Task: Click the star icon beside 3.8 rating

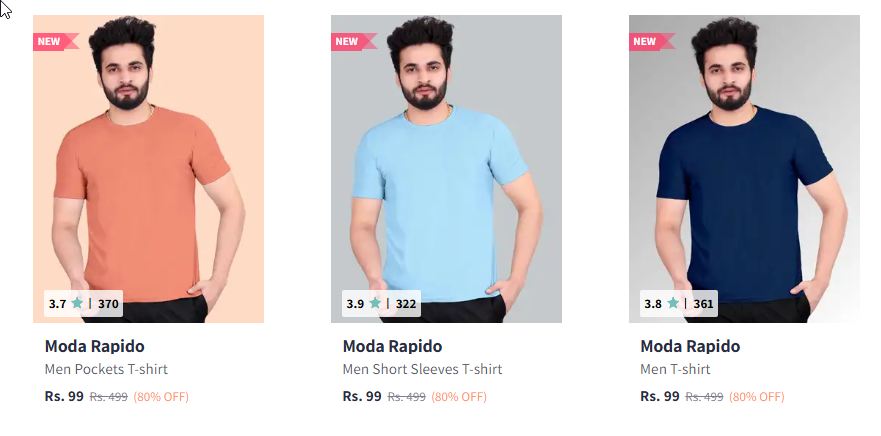Action: pos(673,303)
